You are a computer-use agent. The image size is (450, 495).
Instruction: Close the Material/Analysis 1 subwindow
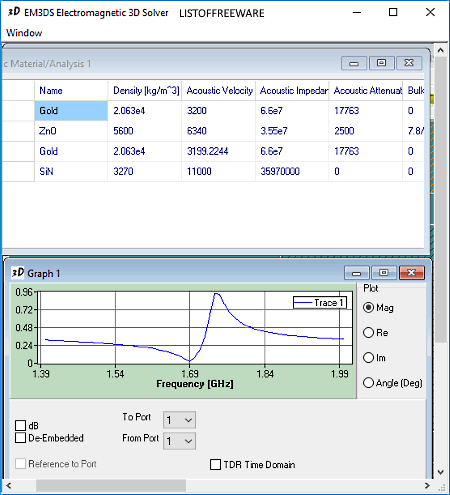(409, 63)
